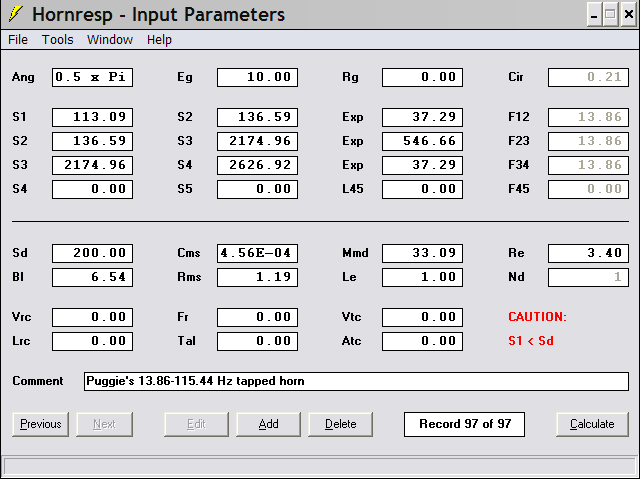Click the red S1 < Sd warning
Screen dimensions: 640x479
point(531,341)
